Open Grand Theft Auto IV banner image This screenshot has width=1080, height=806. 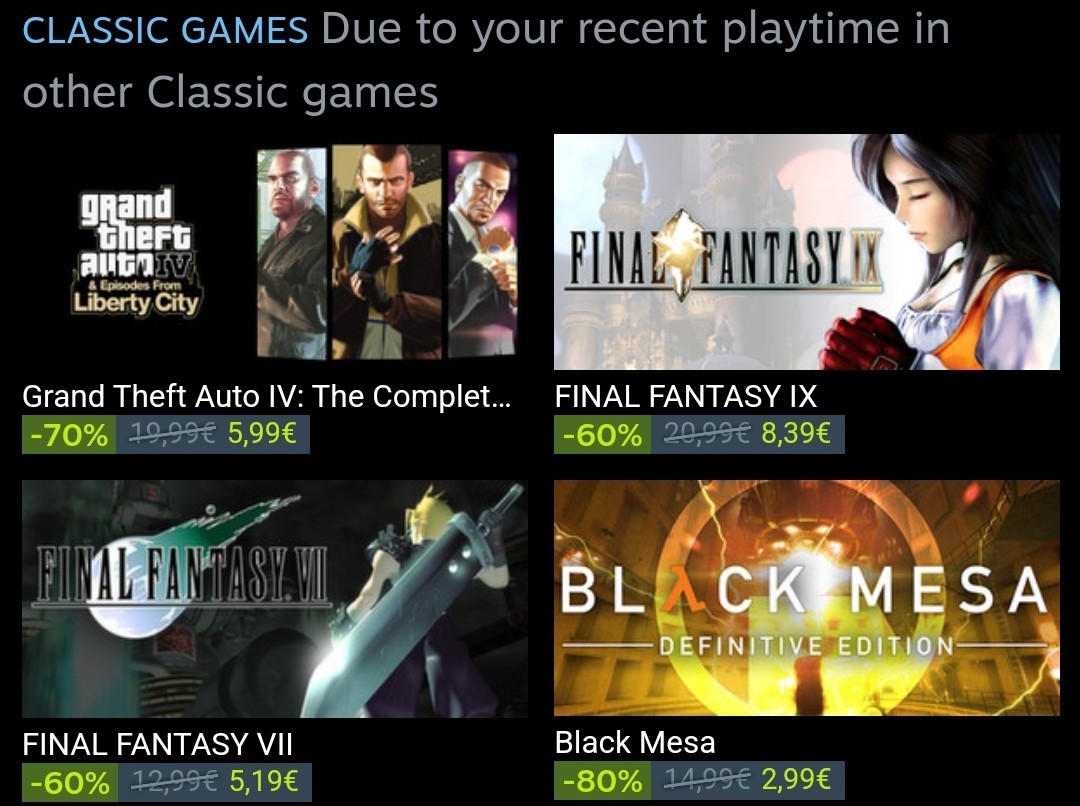pyautogui.click(x=275, y=252)
